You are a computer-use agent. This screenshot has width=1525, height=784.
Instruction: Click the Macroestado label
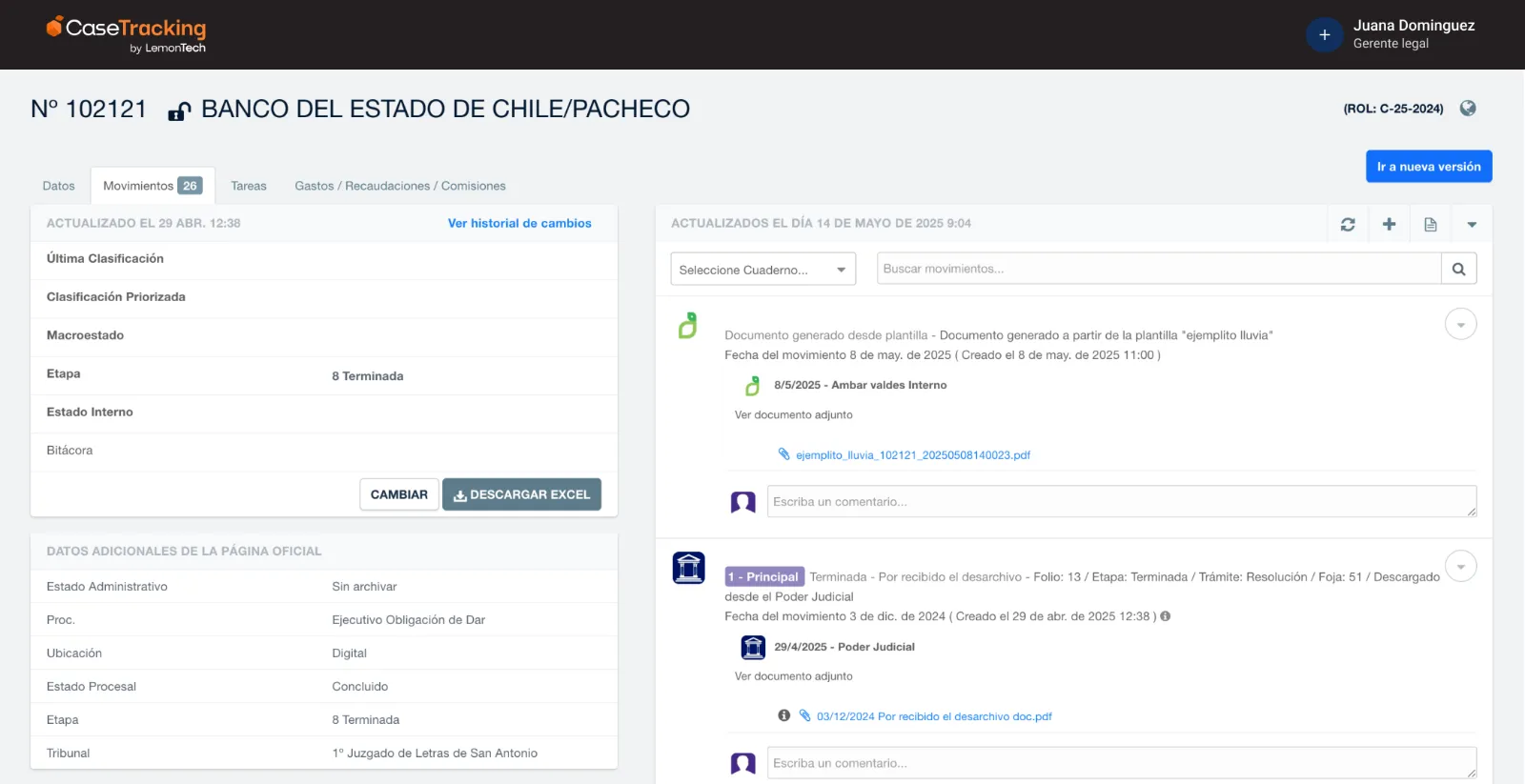tap(85, 335)
